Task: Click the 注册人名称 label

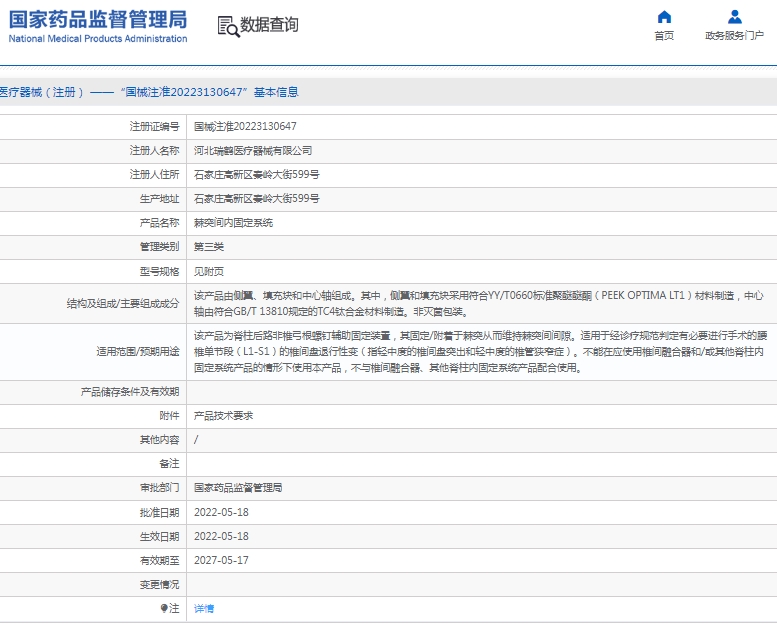Action: [x=155, y=151]
